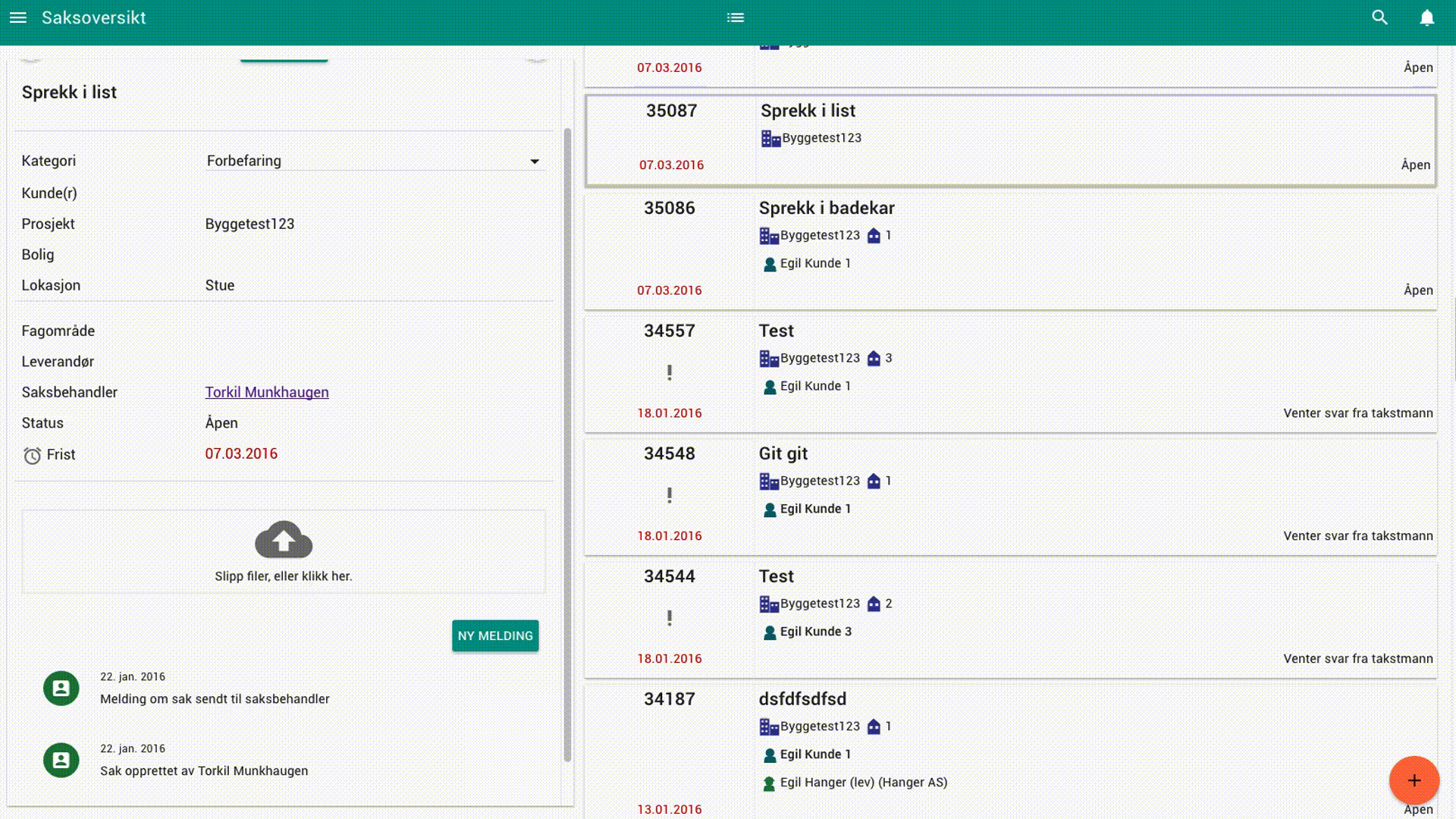Screen dimensions: 1456x819
Task: Click the priority exclamation mark in case 34557
Action: (669, 372)
